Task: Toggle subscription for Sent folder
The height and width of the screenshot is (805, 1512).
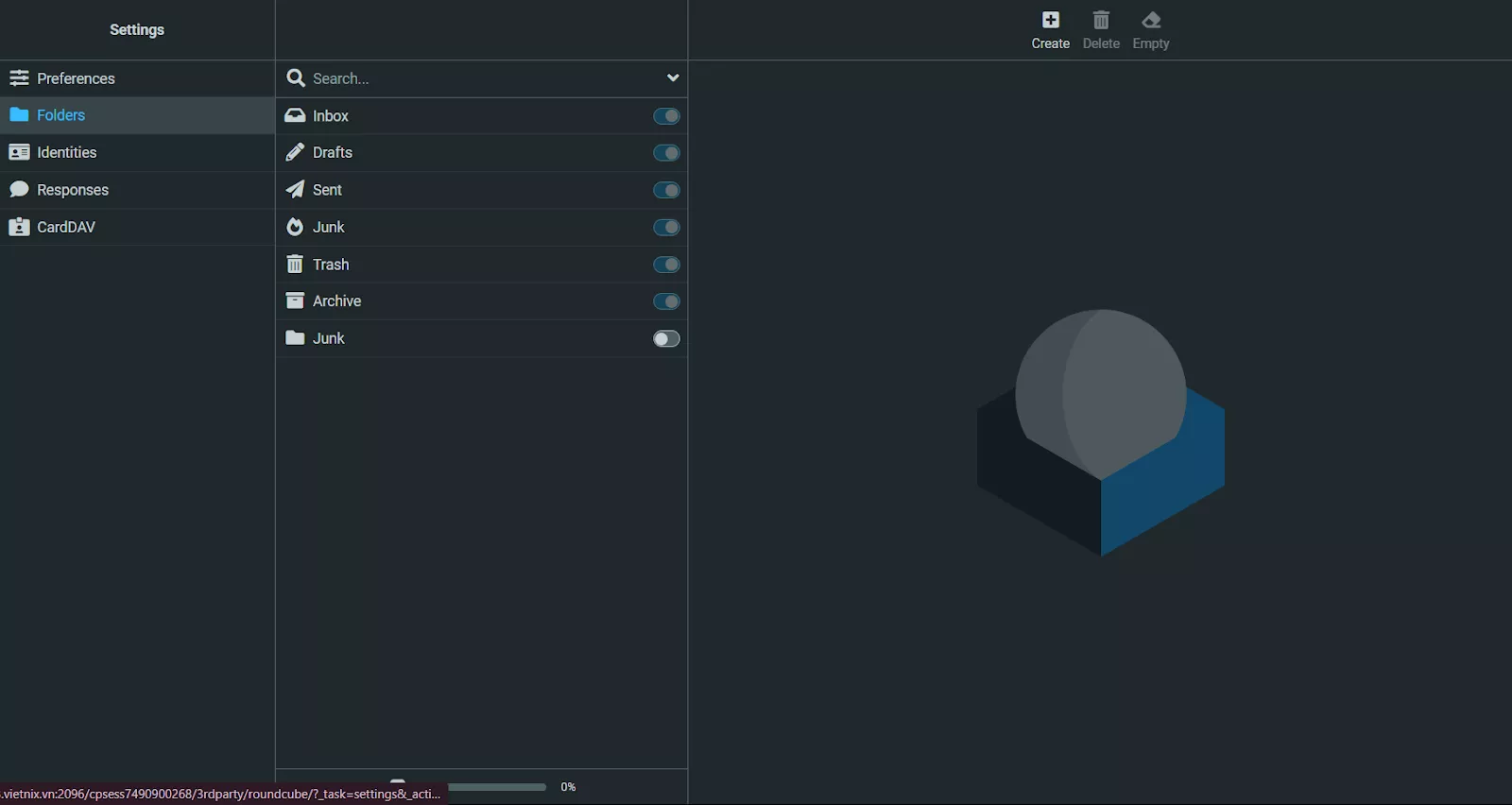Action: 666,190
